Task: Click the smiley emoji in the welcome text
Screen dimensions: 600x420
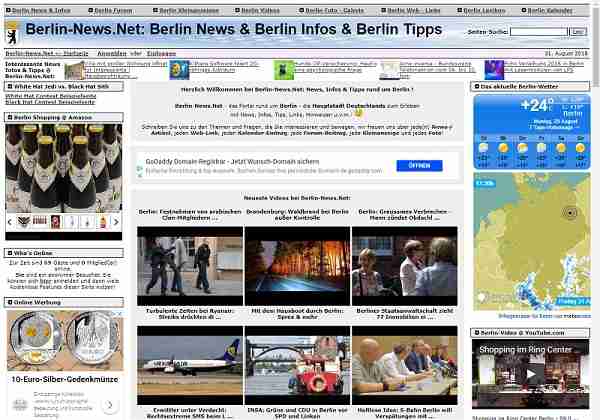Action: click(x=358, y=113)
